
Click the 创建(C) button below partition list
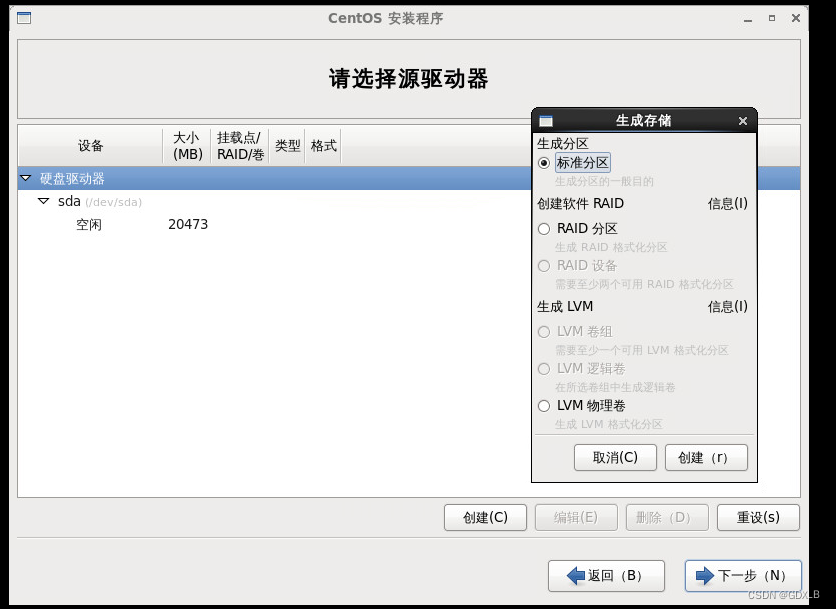click(485, 517)
